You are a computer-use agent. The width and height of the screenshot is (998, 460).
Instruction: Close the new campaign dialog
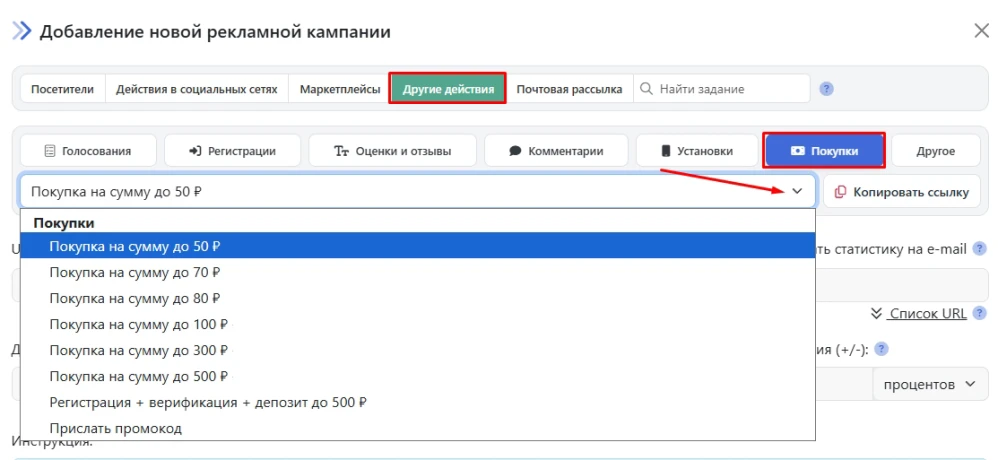click(981, 31)
